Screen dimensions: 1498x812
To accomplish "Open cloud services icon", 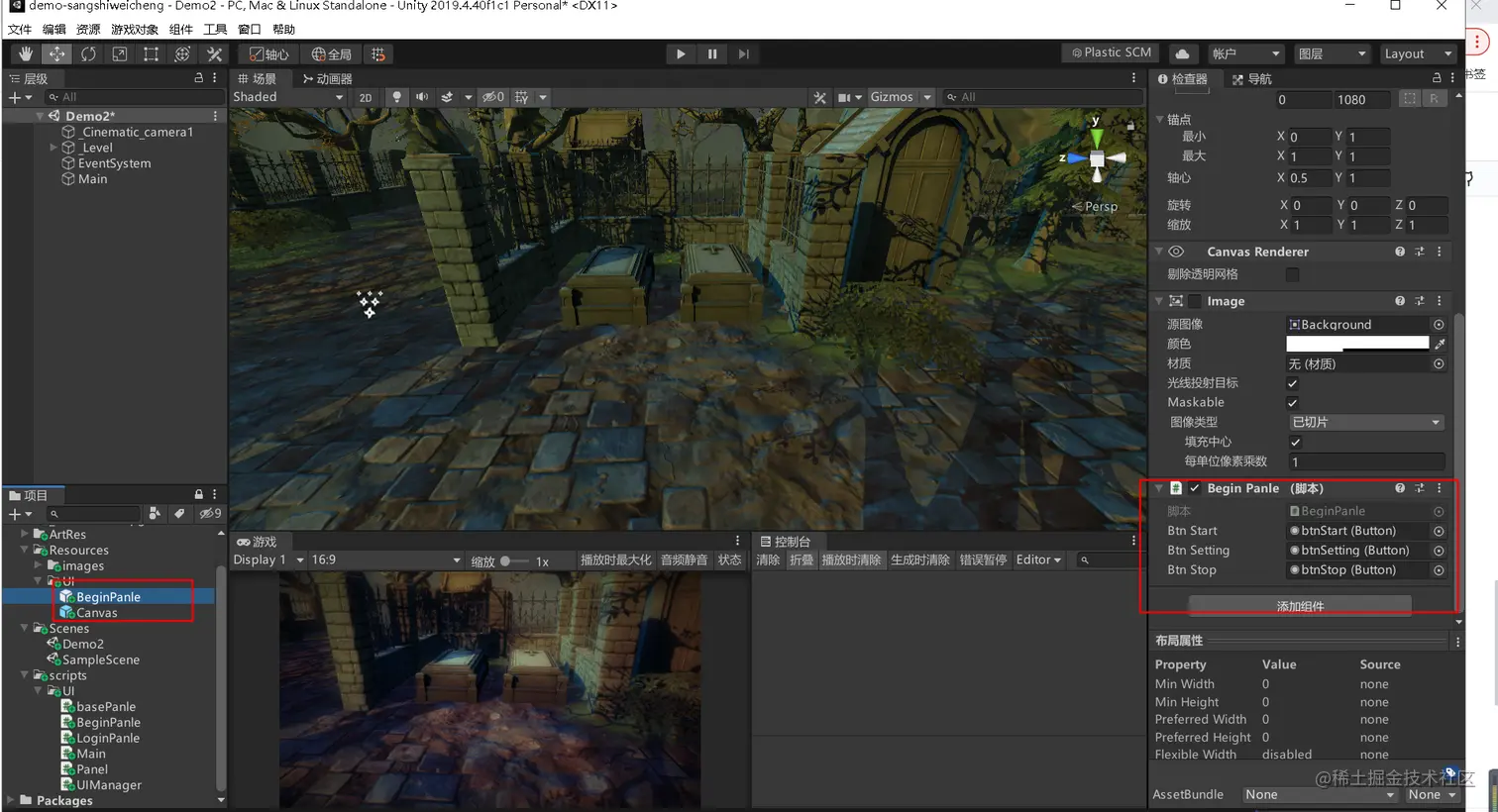I will tap(1182, 53).
